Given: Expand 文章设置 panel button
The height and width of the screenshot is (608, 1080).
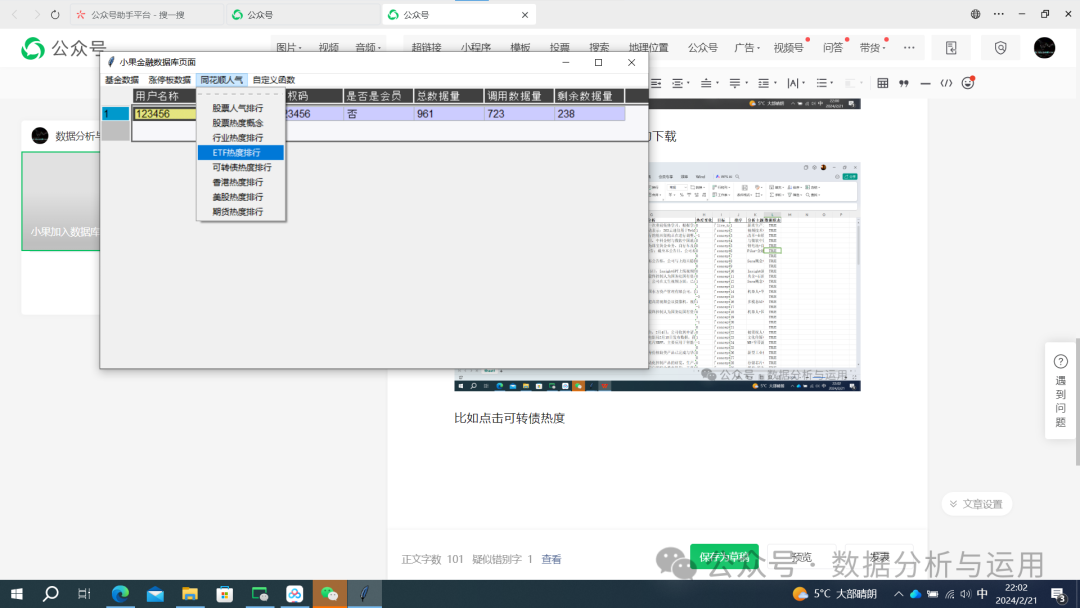Looking at the screenshot, I should 976,504.
